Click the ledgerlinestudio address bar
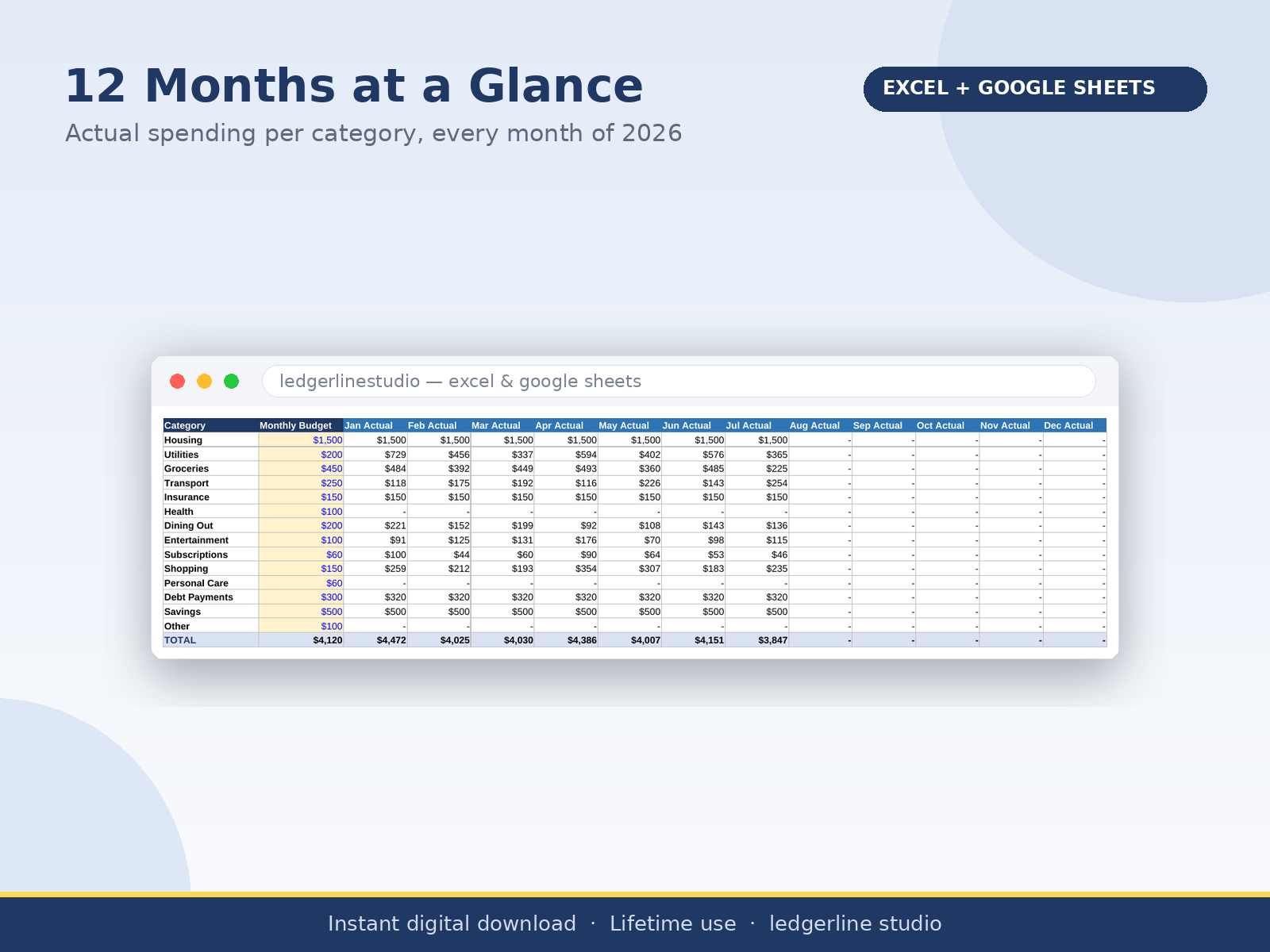The image size is (1270, 952). (x=679, y=382)
